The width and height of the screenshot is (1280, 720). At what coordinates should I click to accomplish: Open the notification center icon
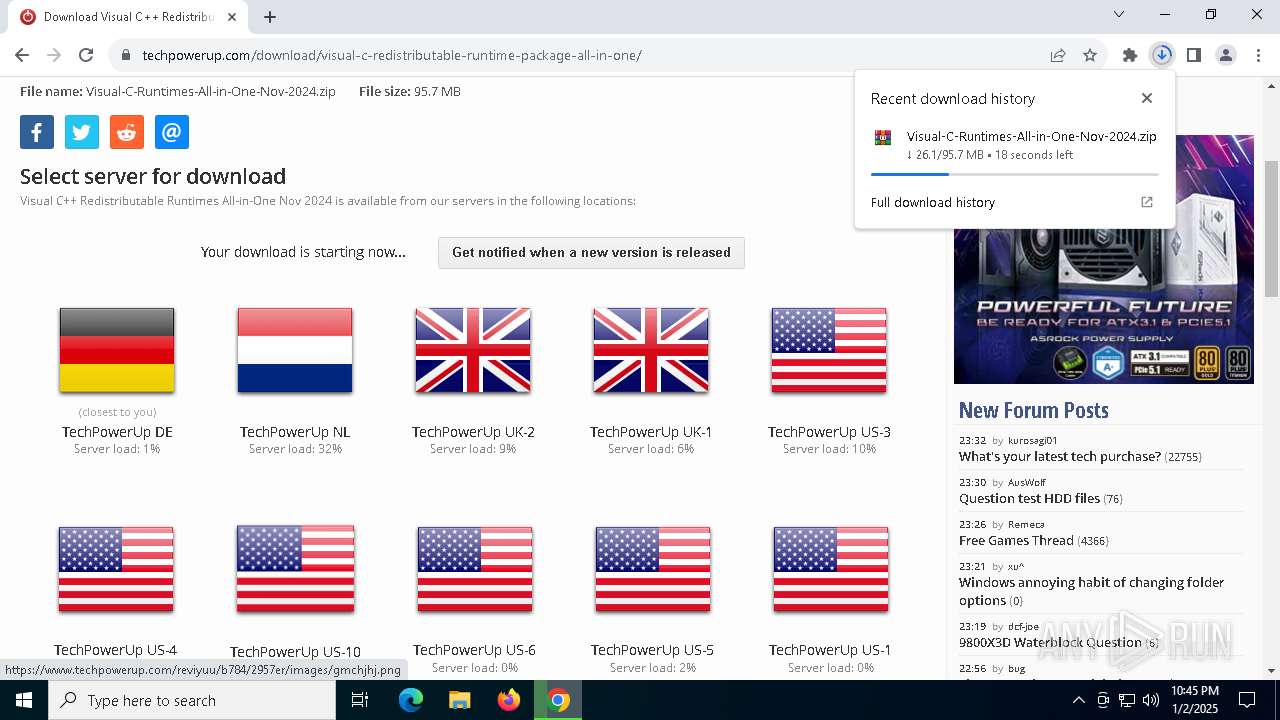[1247, 700]
